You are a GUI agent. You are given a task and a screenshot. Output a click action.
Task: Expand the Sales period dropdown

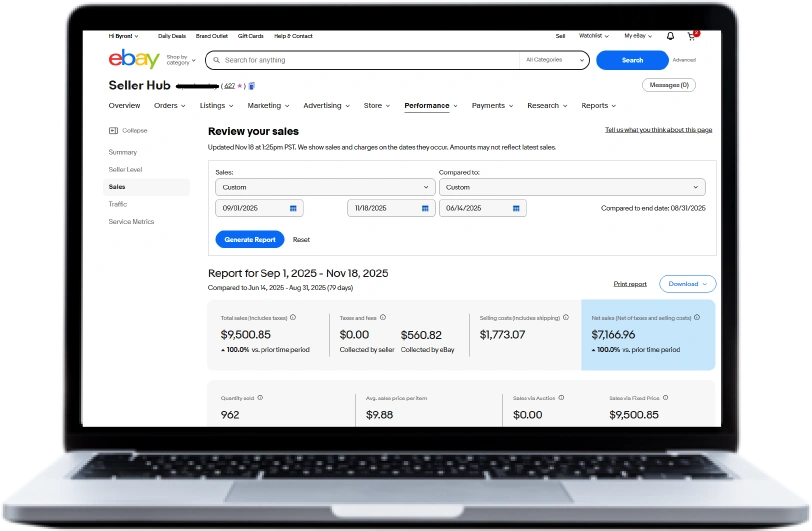tap(324, 187)
